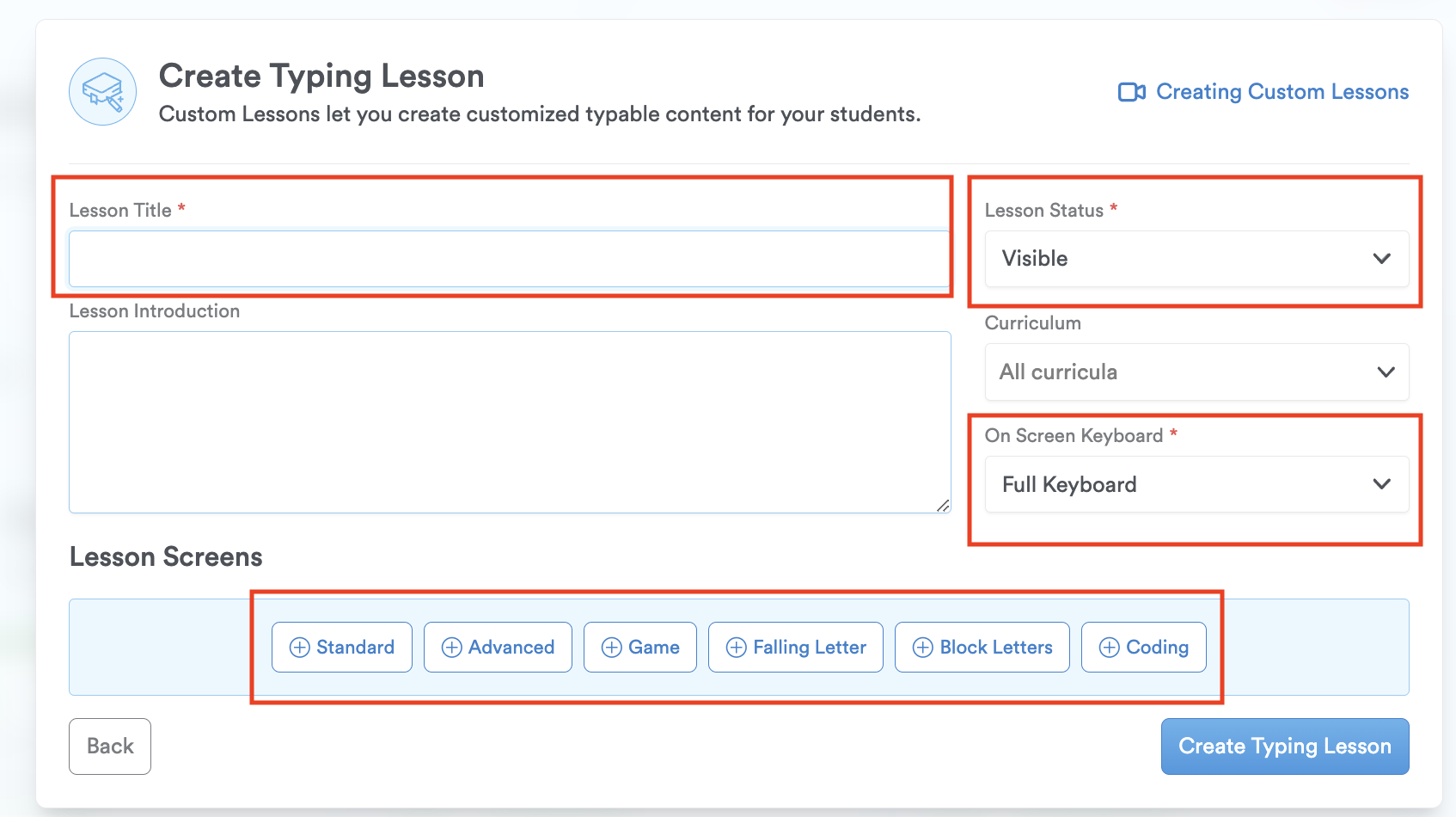This screenshot has width=1456, height=817.
Task: Click the Create Typing Lesson button
Action: [x=1284, y=746]
